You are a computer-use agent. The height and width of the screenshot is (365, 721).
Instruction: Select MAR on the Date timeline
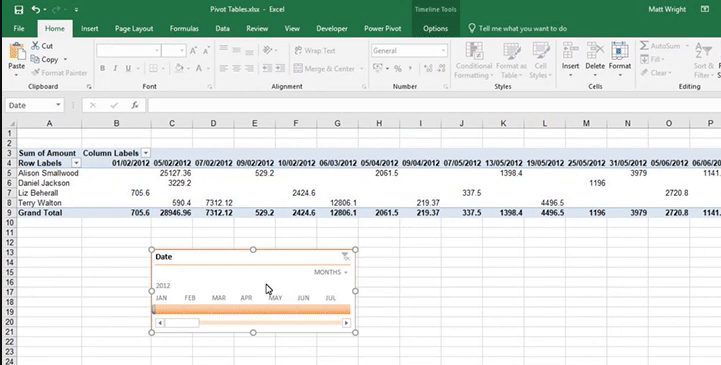point(219,298)
